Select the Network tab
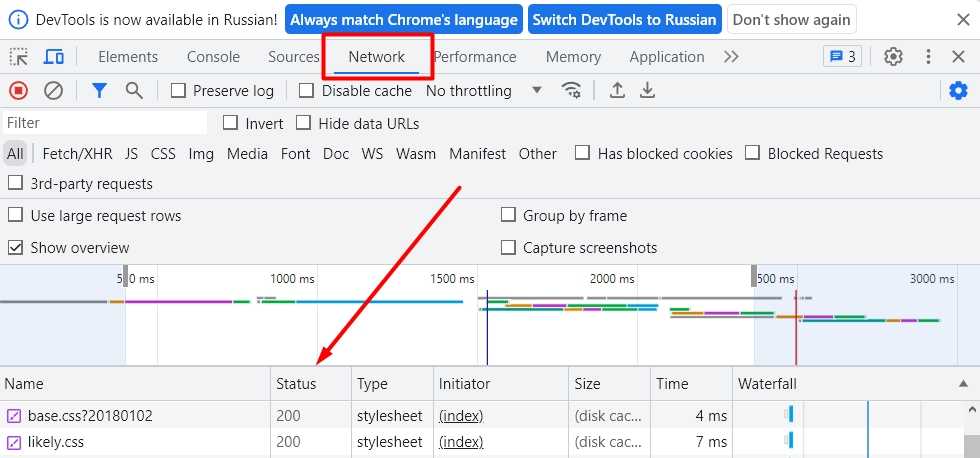The width and height of the screenshot is (980, 458). [377, 57]
